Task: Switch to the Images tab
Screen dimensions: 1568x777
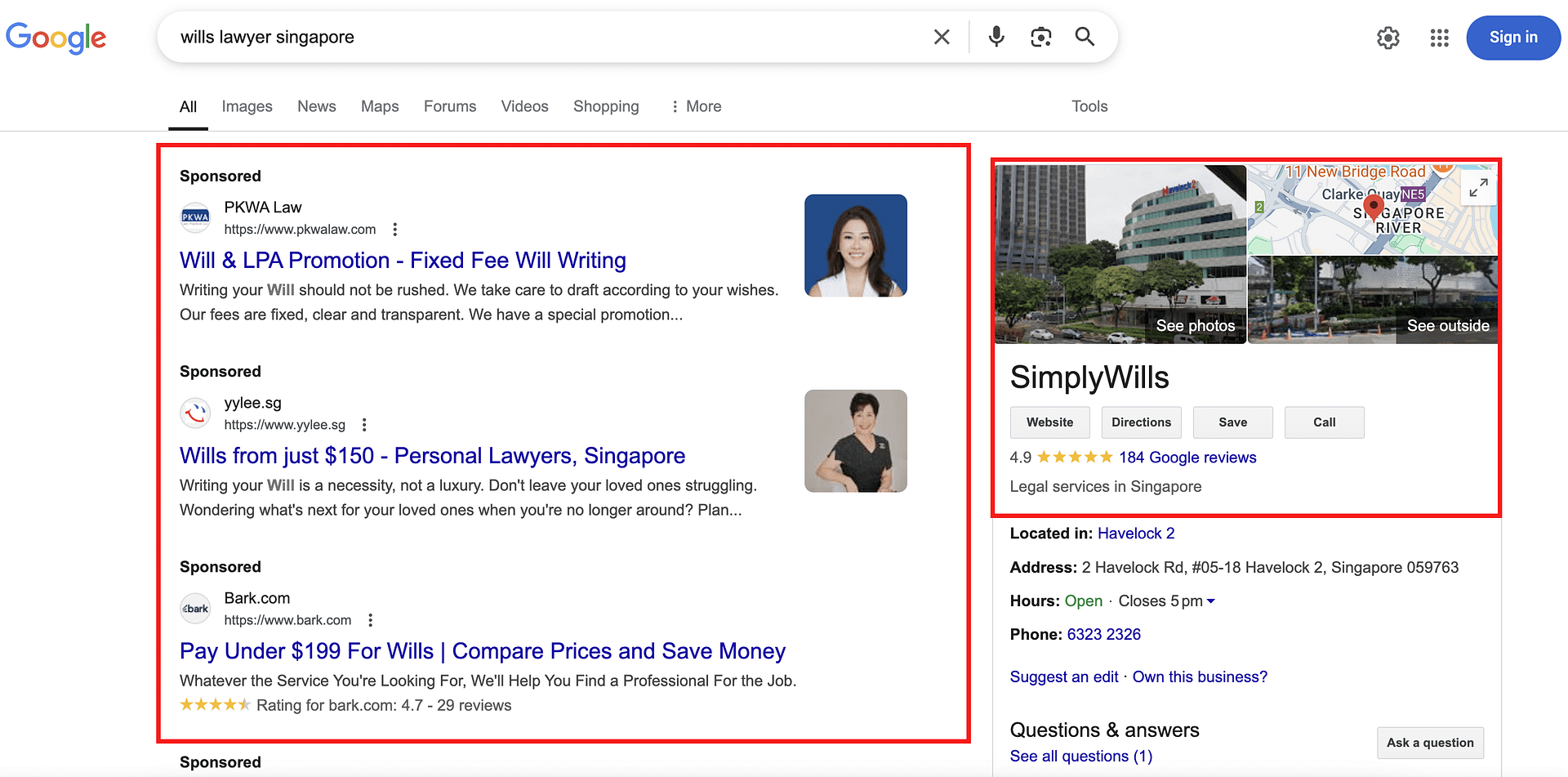Action: pos(247,107)
